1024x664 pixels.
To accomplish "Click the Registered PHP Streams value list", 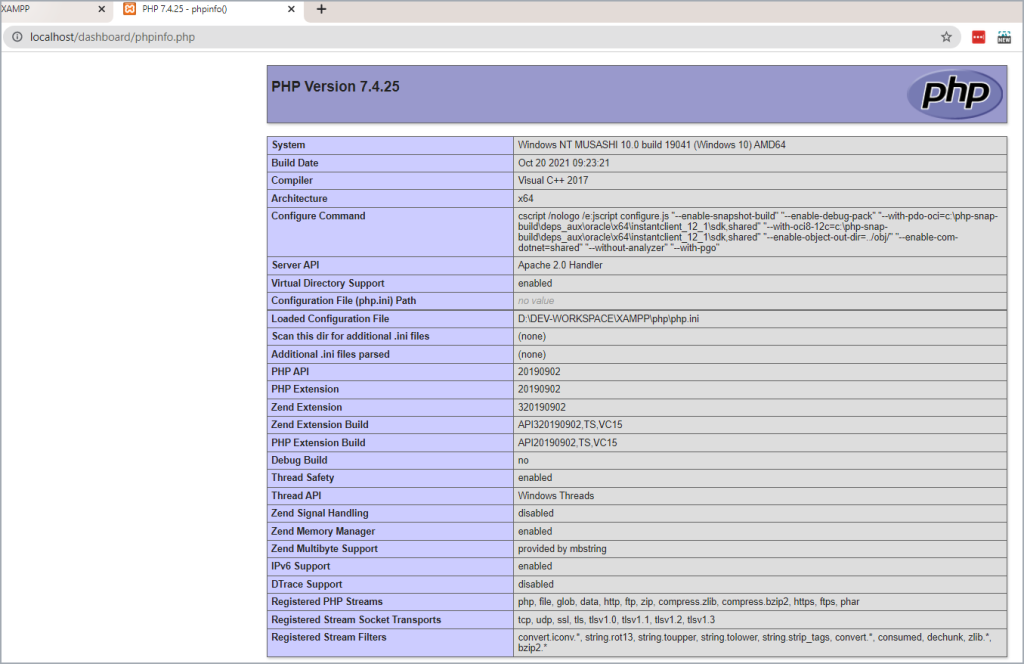I will tap(689, 602).
